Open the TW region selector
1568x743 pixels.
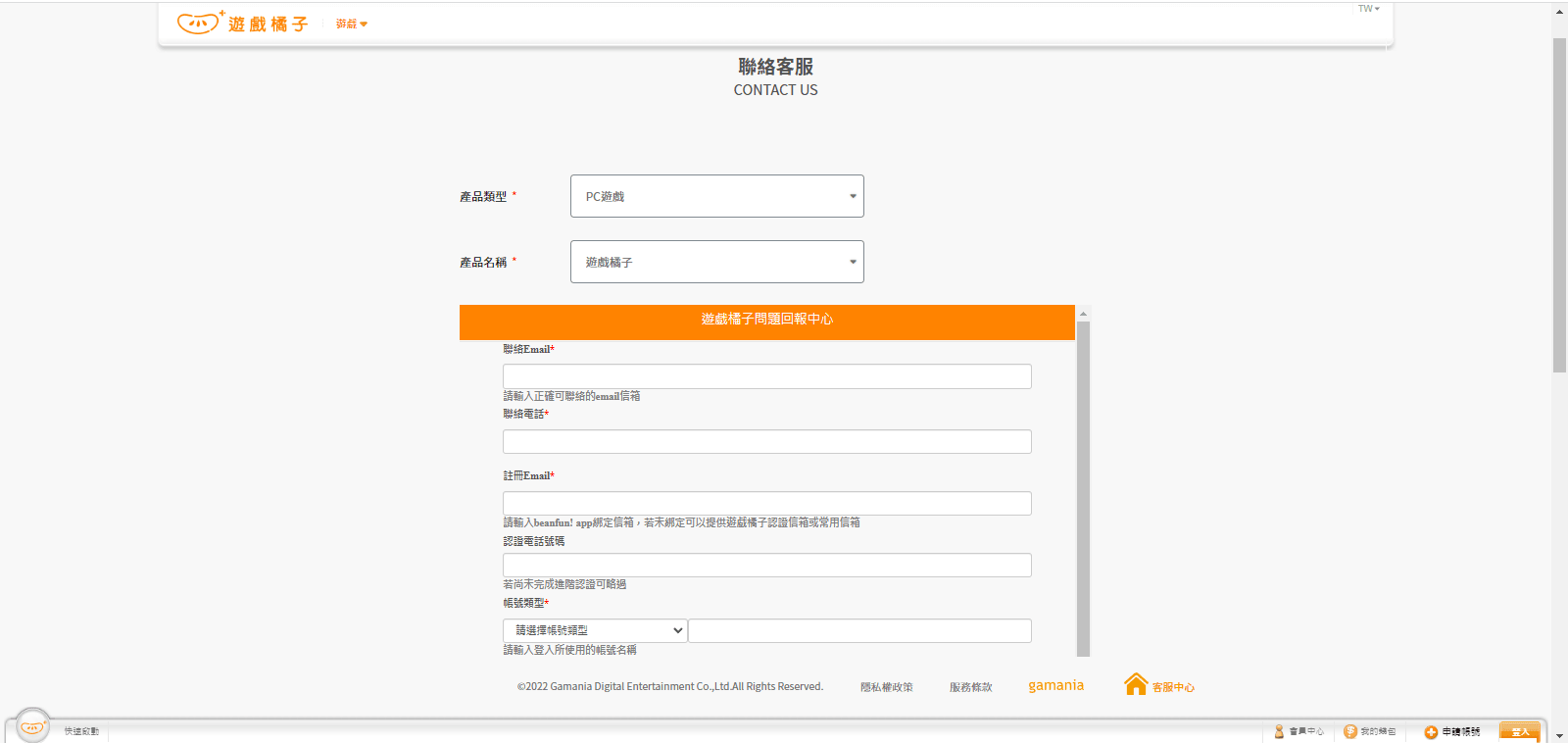click(x=1368, y=9)
